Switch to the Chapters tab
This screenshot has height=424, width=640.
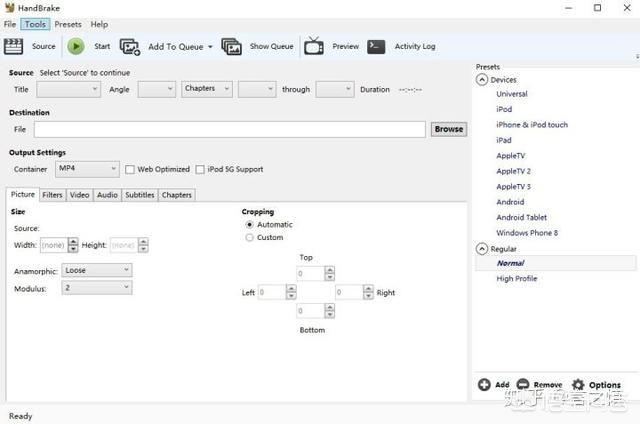click(176, 195)
